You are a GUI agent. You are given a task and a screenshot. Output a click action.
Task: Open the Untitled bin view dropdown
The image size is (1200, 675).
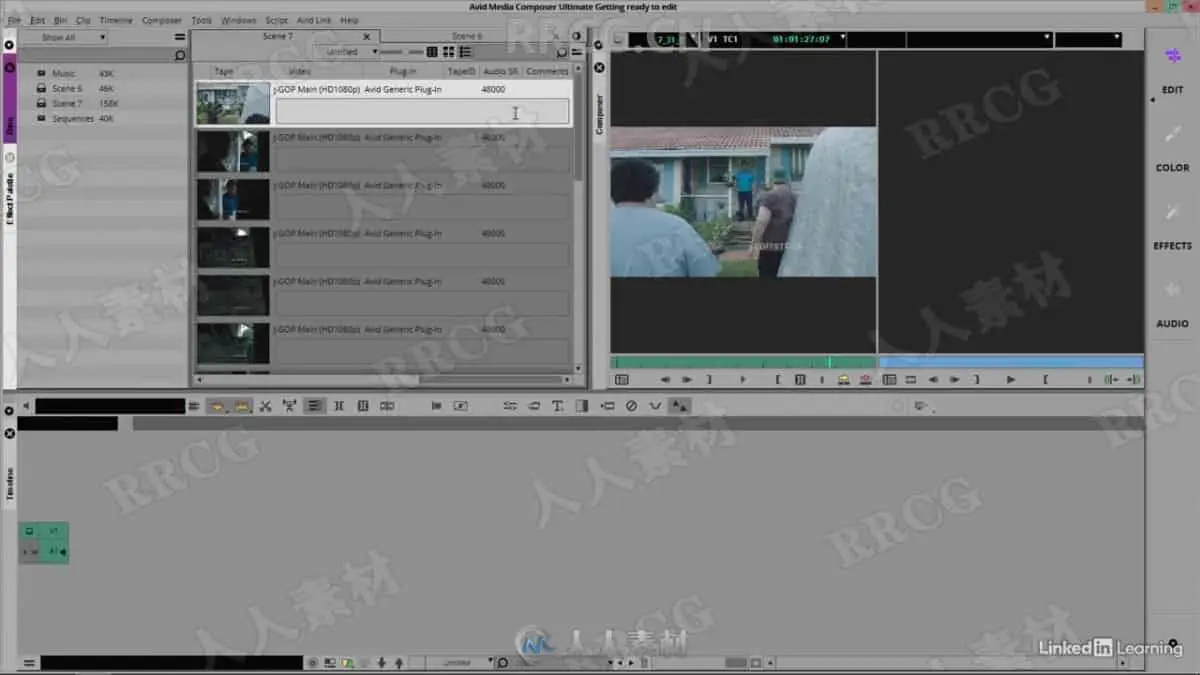(x=349, y=52)
